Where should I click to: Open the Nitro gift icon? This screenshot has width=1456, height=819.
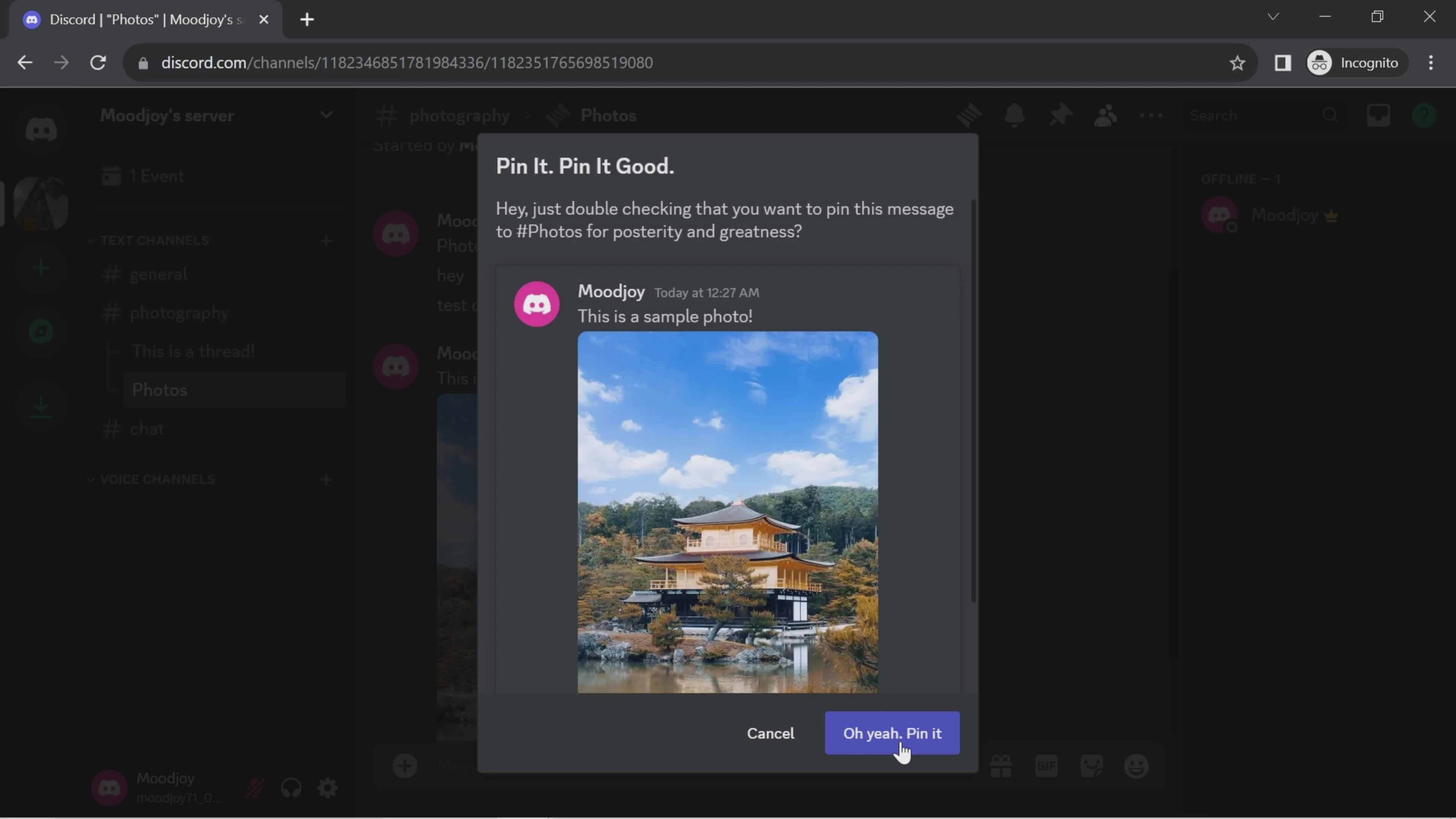click(1001, 766)
